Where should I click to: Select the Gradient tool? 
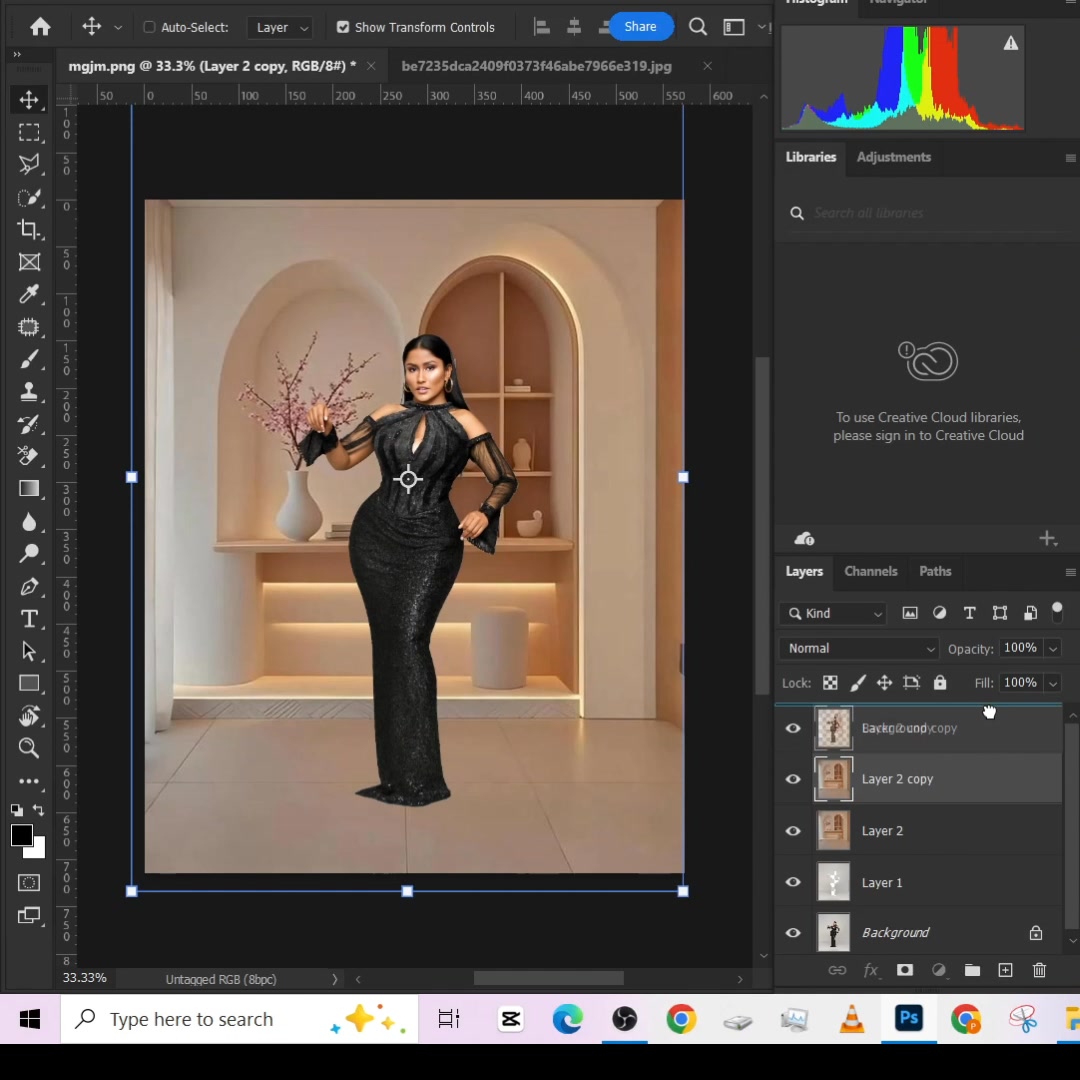[29, 489]
